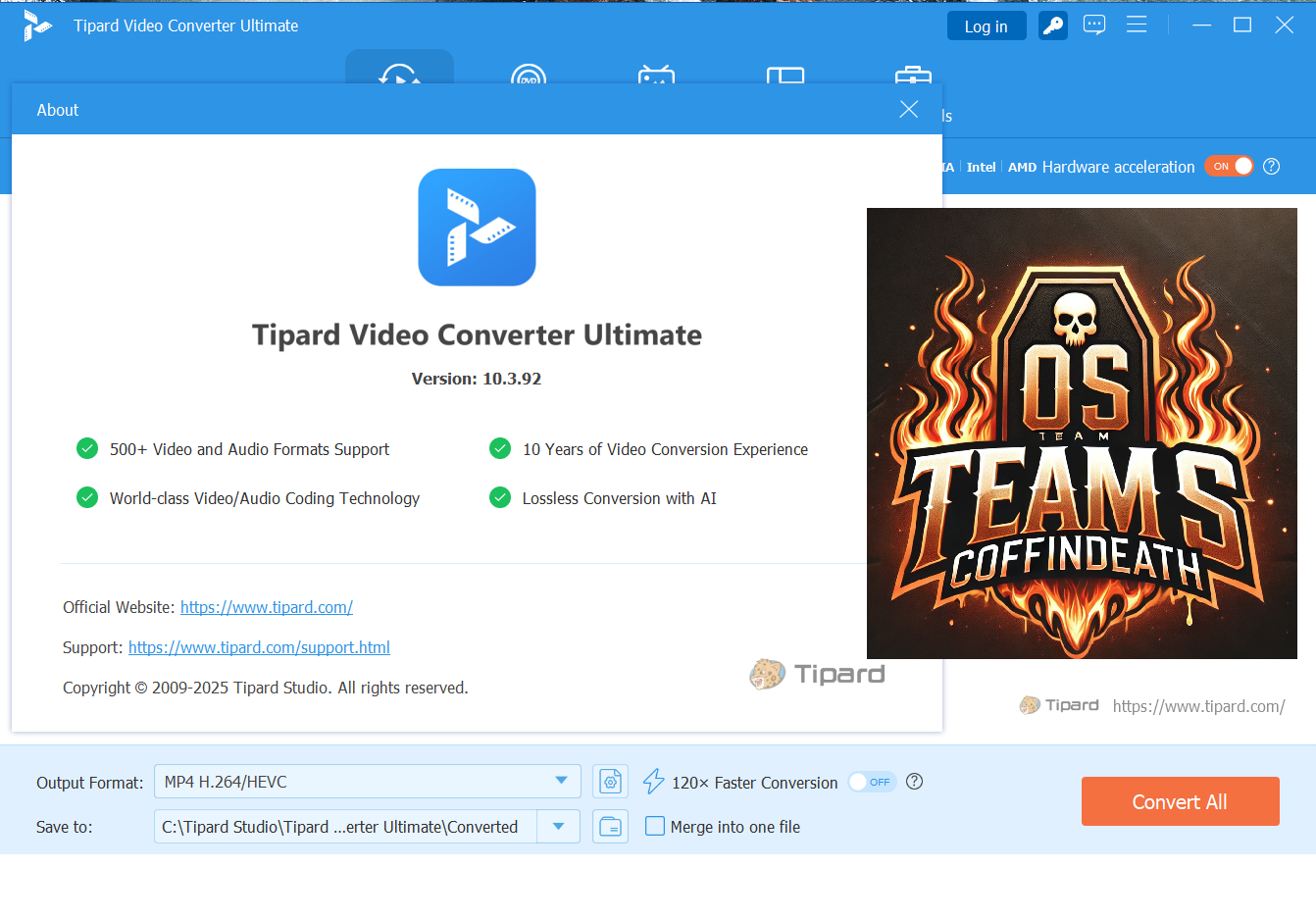Click the AMD label

[1022, 168]
